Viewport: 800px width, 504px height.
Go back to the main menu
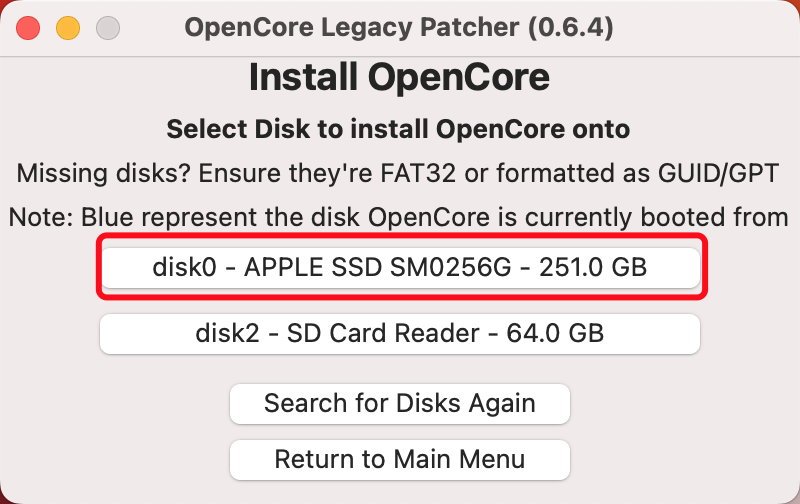pos(399,459)
